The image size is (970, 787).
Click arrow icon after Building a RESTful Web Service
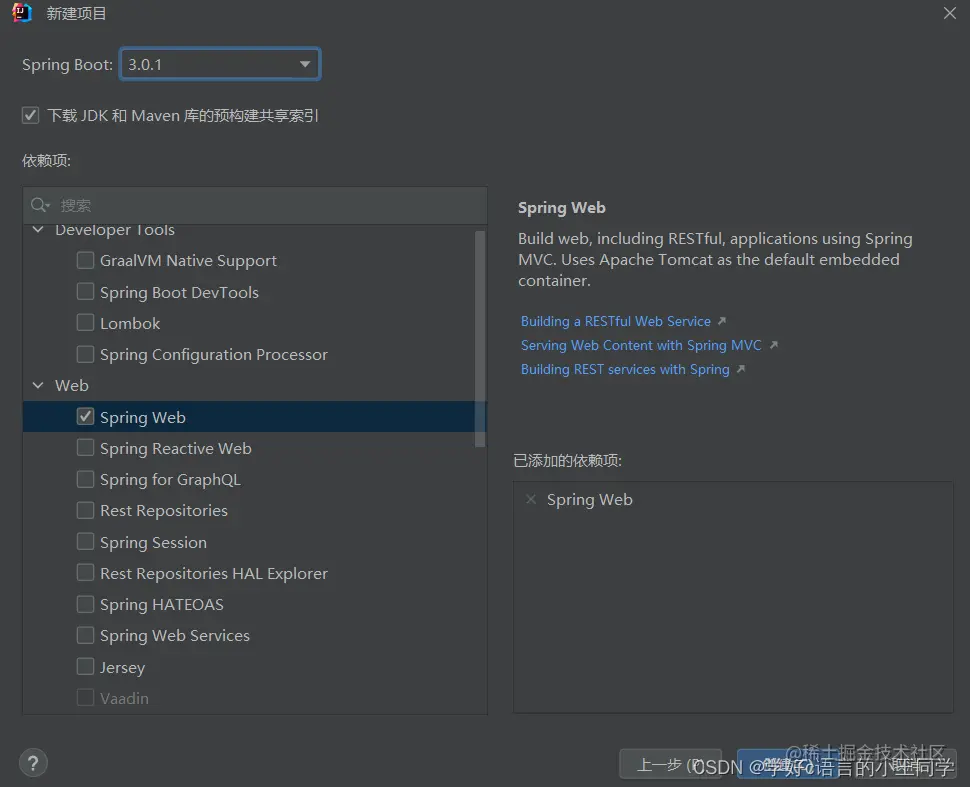[722, 320]
